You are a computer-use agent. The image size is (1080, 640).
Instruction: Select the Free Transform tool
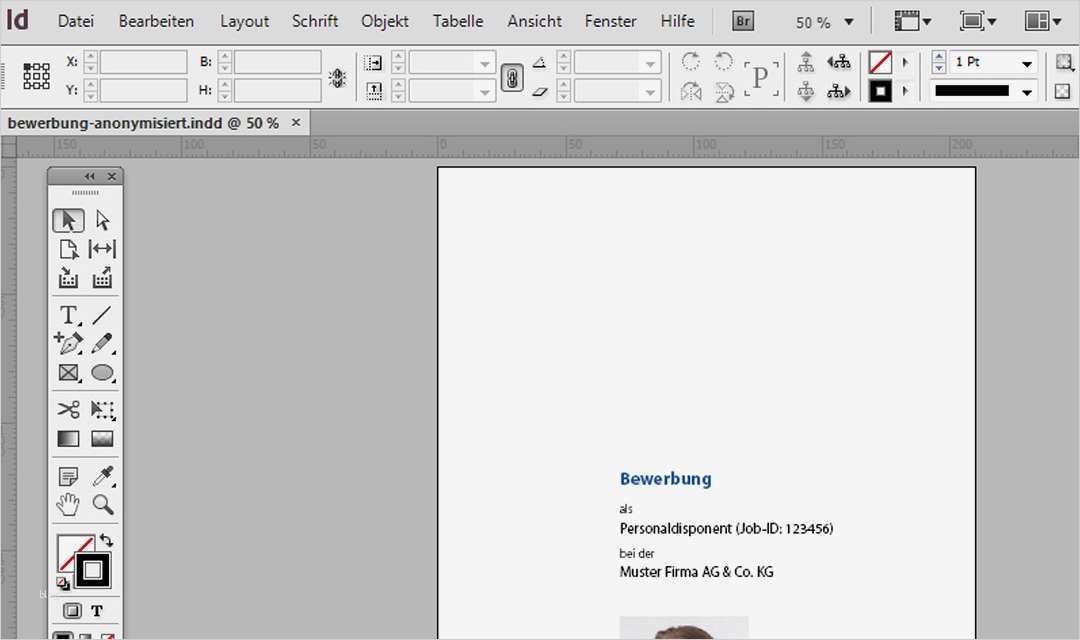tap(102, 409)
